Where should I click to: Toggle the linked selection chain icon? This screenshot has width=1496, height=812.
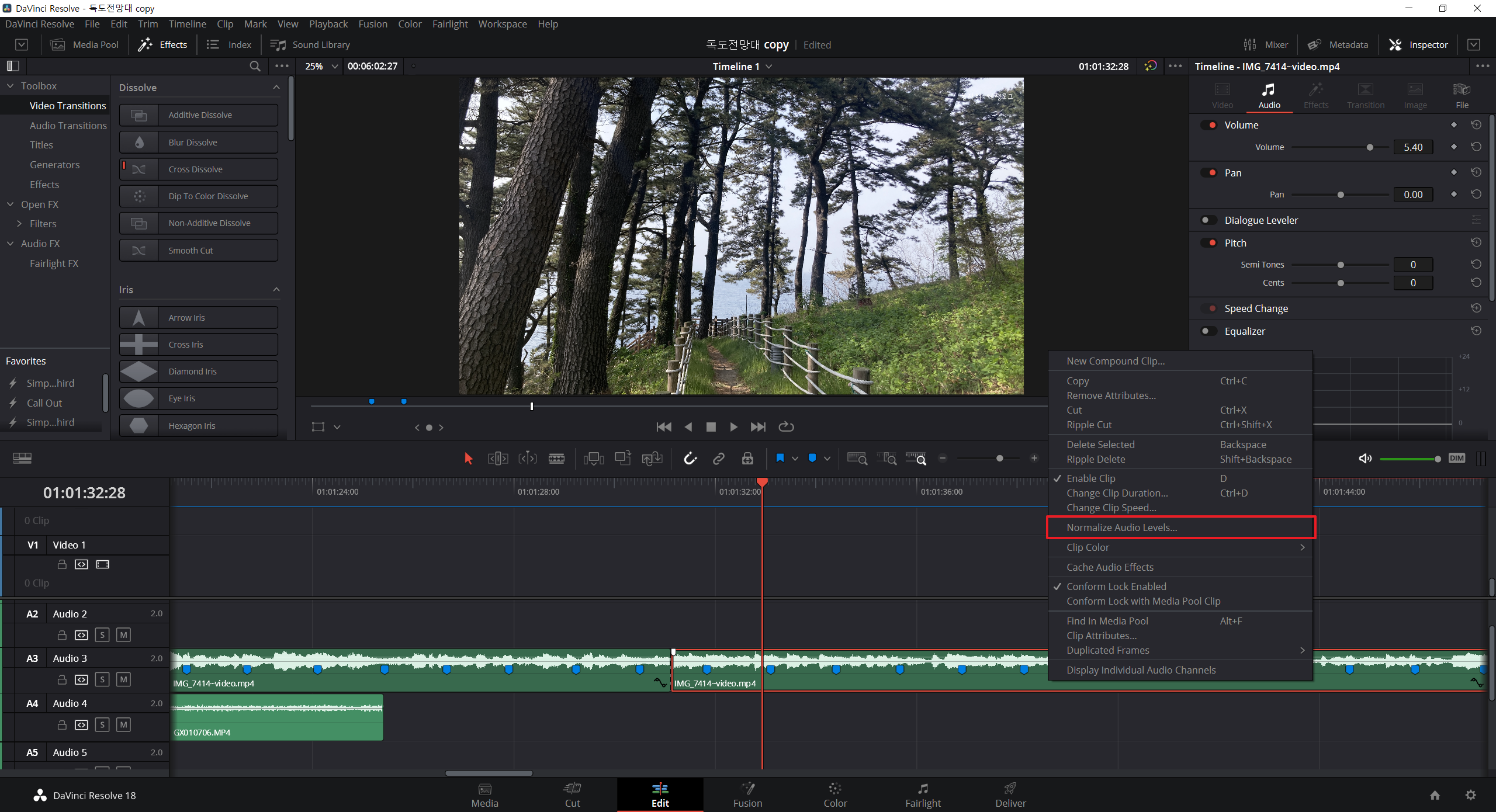[719, 459]
